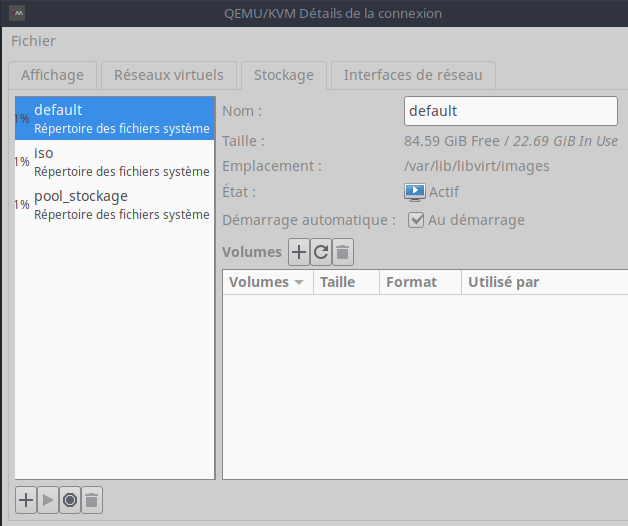The image size is (628, 526).
Task: Click the Actif state monitor icon
Action: point(415,192)
